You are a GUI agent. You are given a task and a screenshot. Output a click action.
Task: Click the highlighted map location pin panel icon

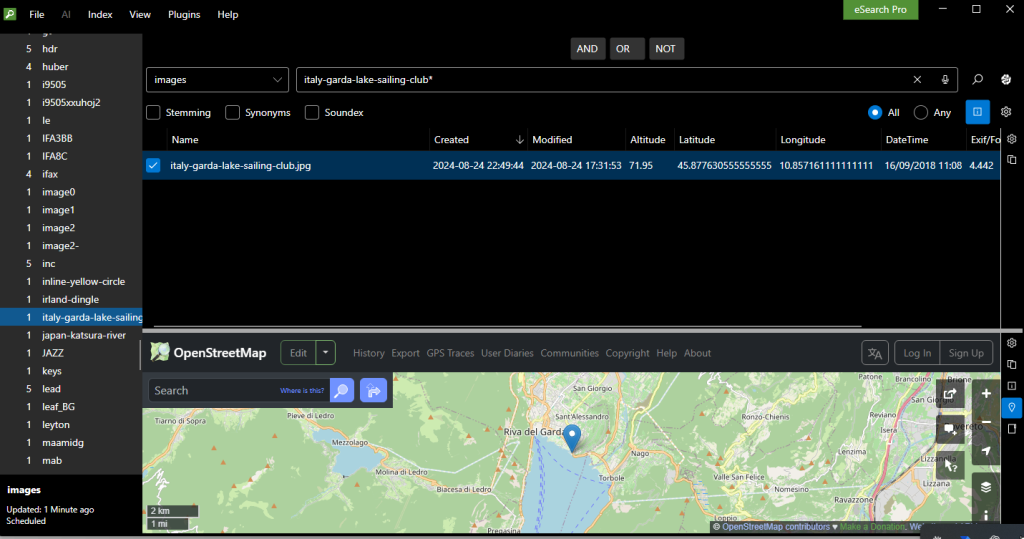tap(1011, 407)
